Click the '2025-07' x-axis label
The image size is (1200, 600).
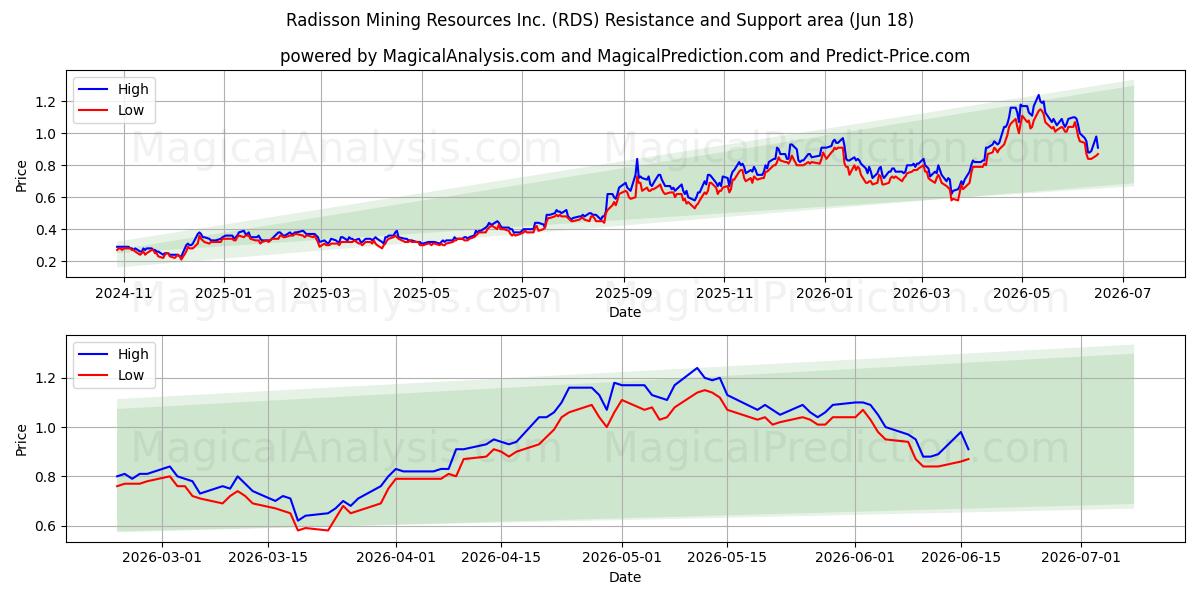point(522,294)
